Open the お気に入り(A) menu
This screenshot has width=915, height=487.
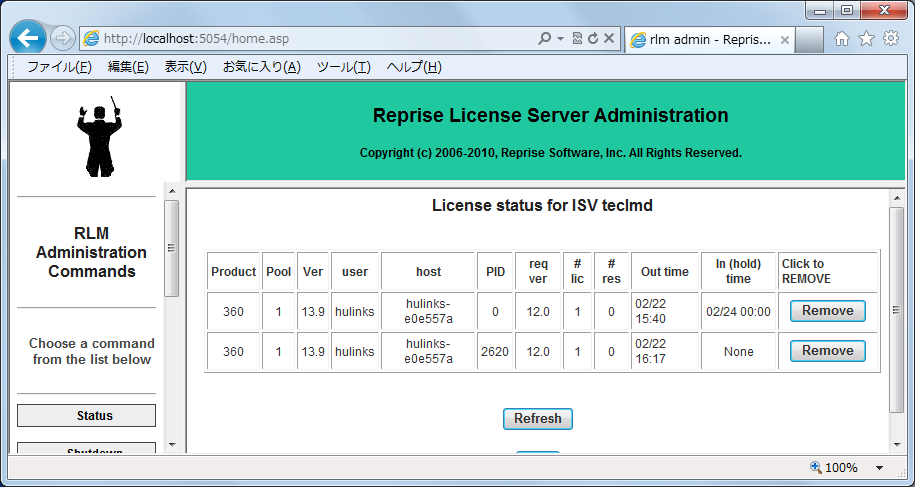coord(261,67)
